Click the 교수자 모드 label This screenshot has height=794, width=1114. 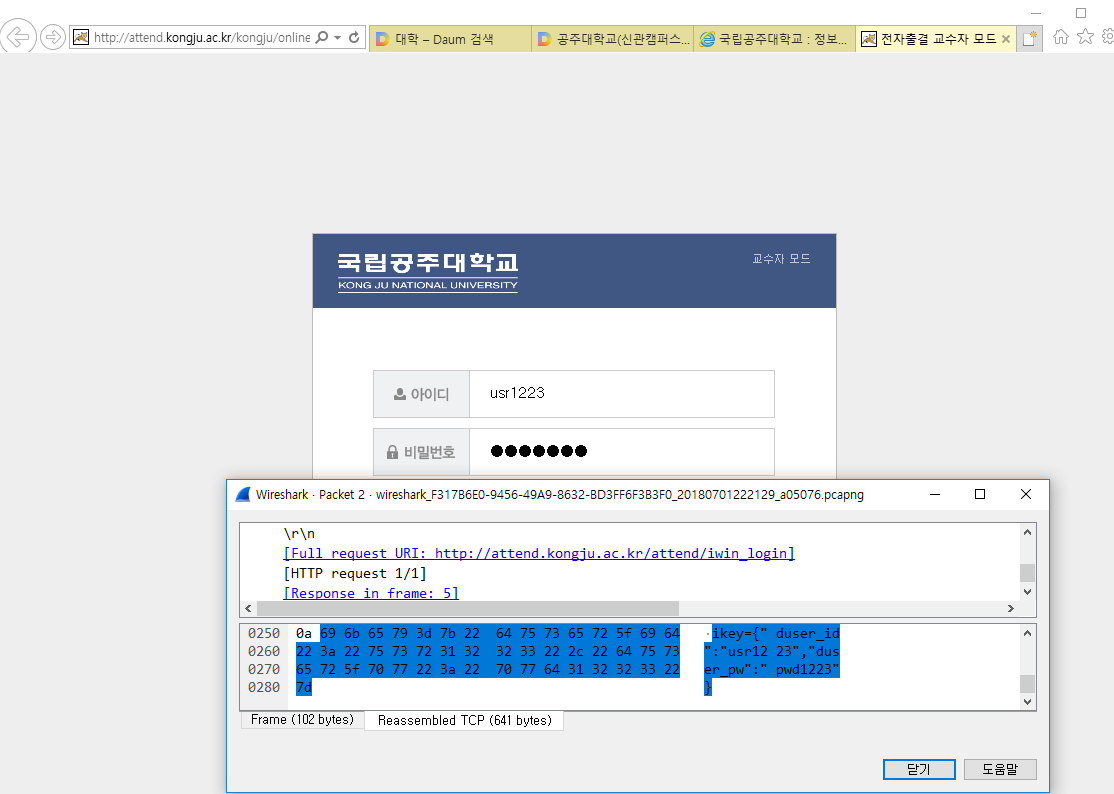tap(782, 259)
